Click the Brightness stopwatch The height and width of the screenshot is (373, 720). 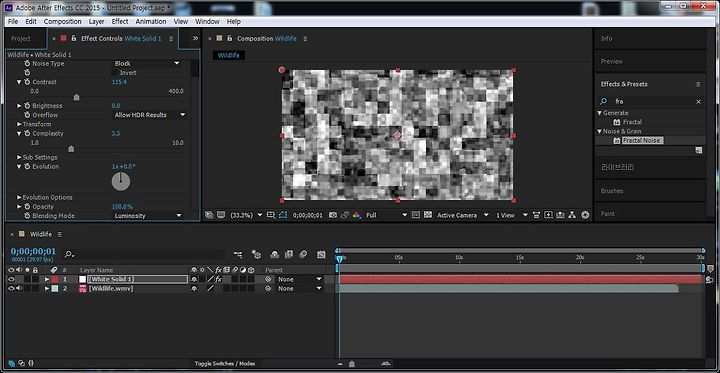[x=27, y=106]
